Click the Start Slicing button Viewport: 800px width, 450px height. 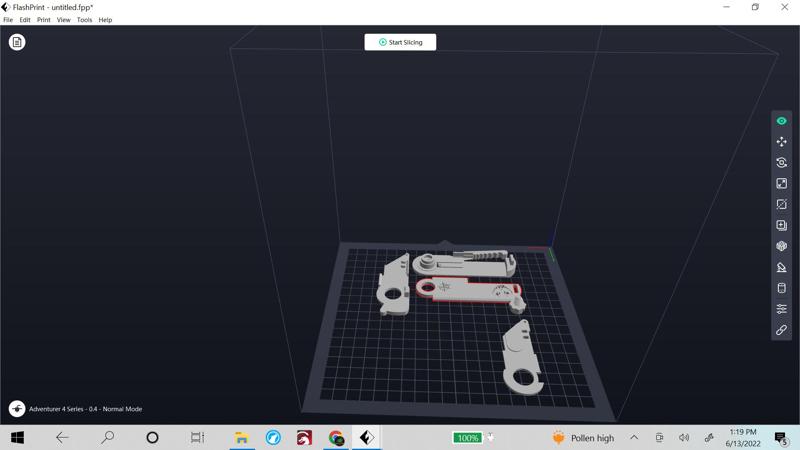(x=400, y=42)
